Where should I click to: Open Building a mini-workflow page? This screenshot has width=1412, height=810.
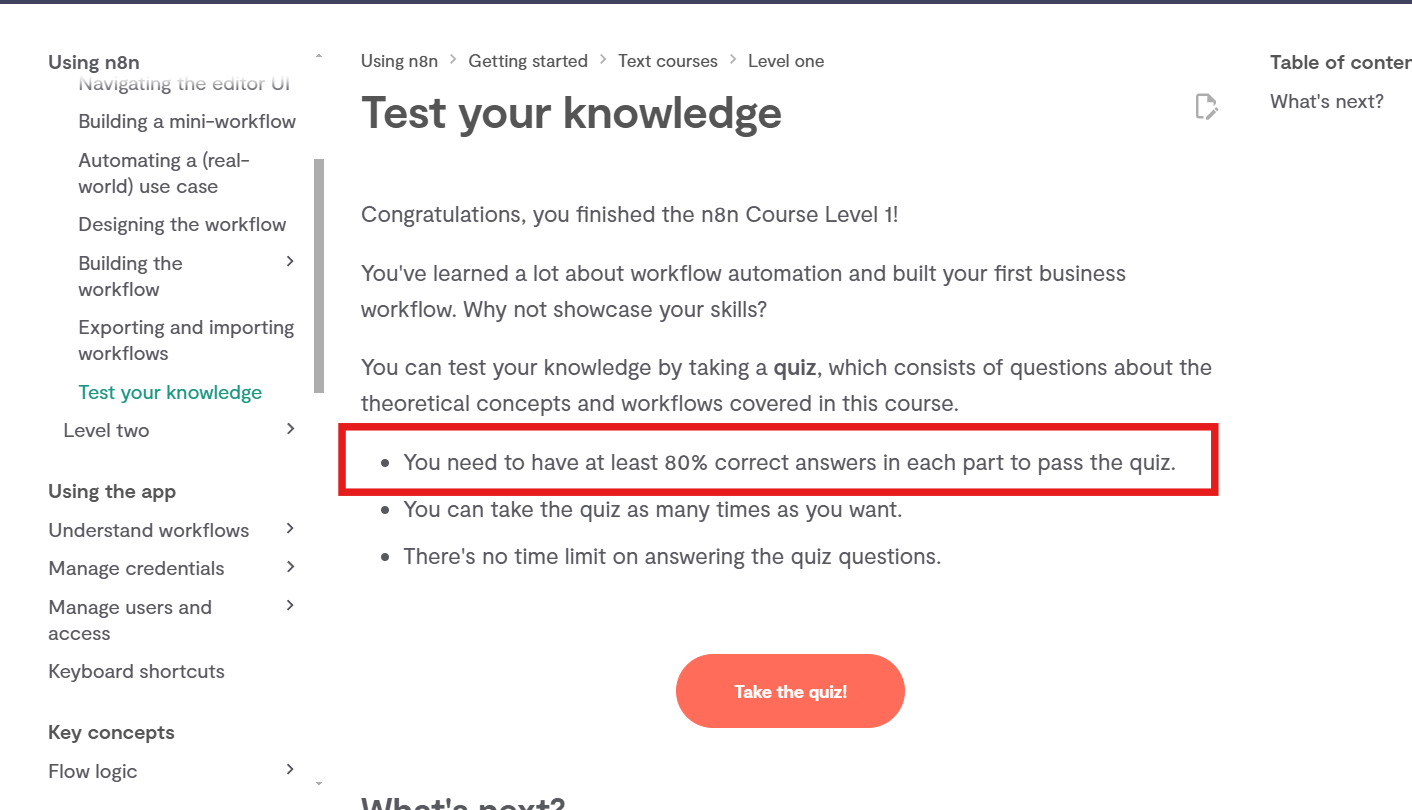tap(187, 121)
